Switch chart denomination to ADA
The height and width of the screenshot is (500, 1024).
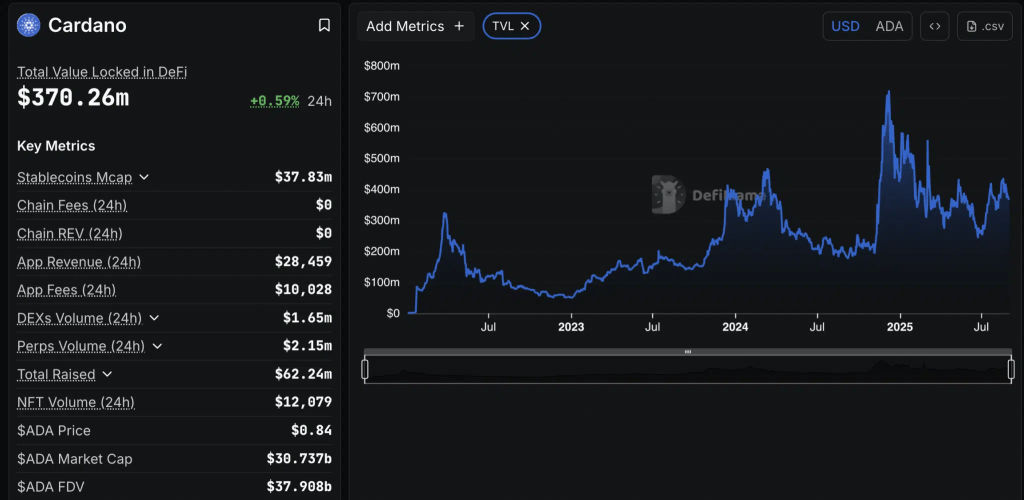click(889, 26)
